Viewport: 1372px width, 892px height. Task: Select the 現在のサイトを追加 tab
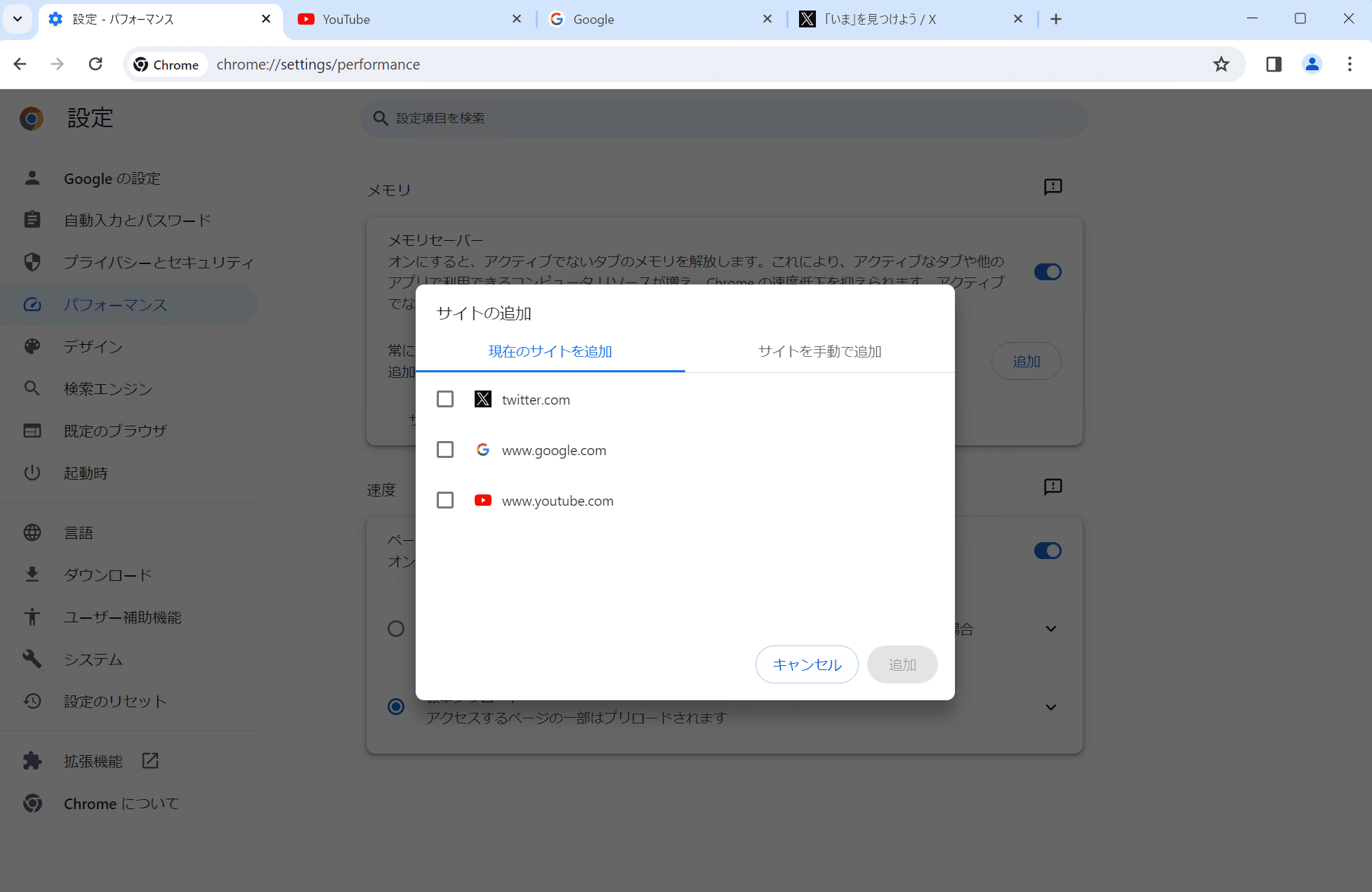click(550, 351)
